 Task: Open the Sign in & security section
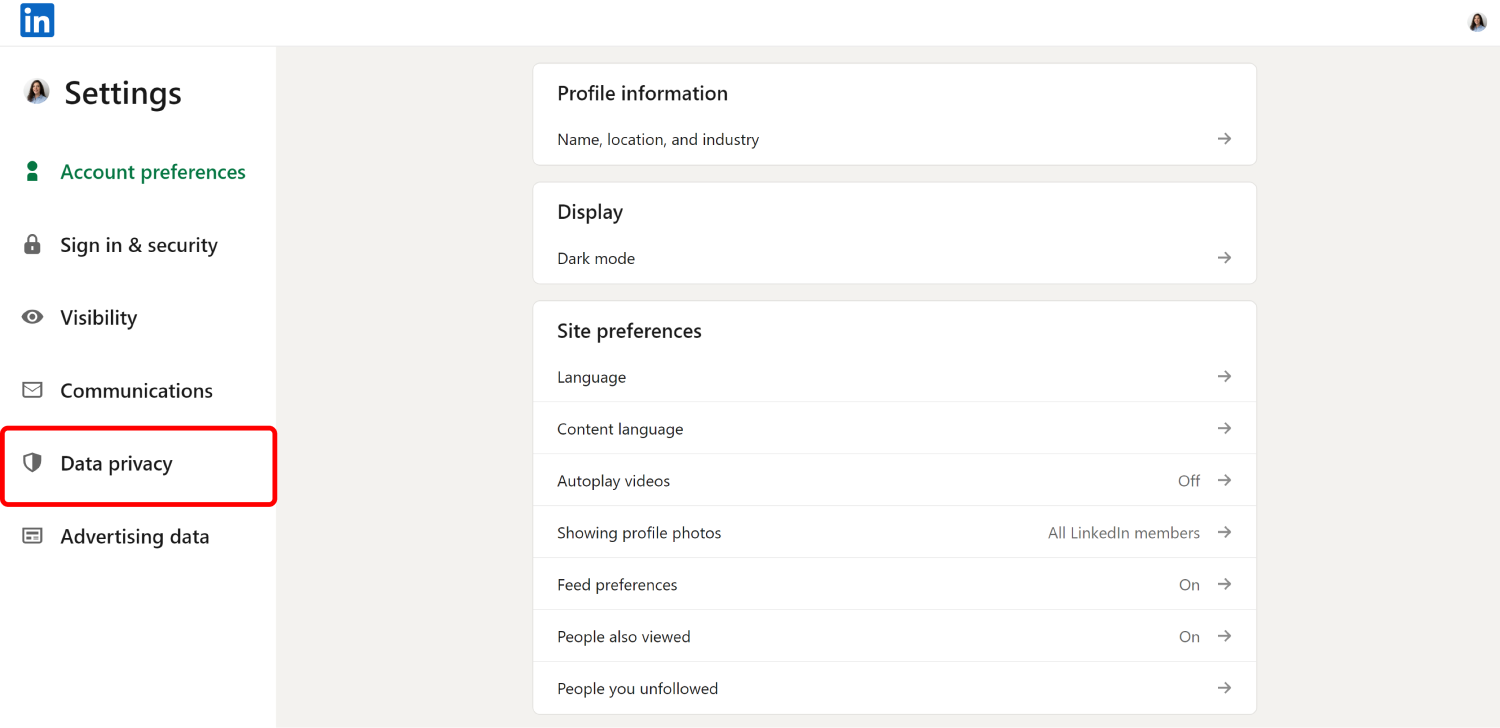click(138, 245)
